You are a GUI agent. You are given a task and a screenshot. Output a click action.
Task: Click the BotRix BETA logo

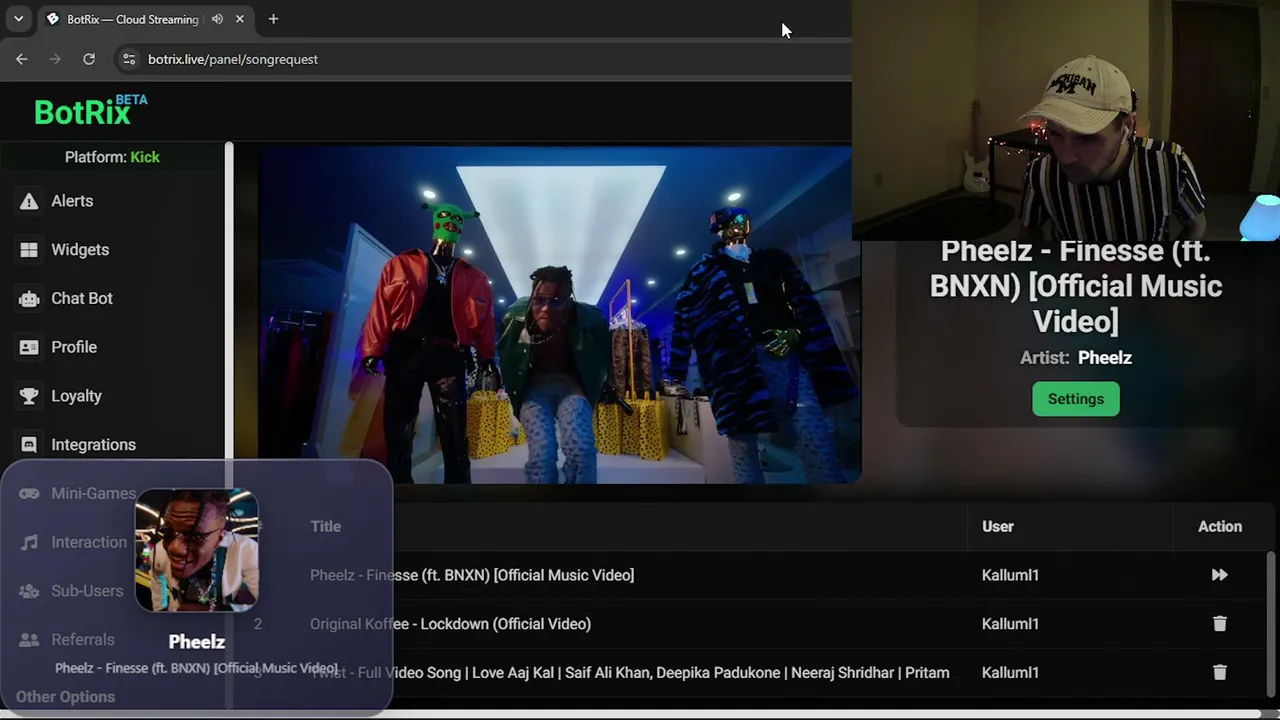tap(90, 111)
